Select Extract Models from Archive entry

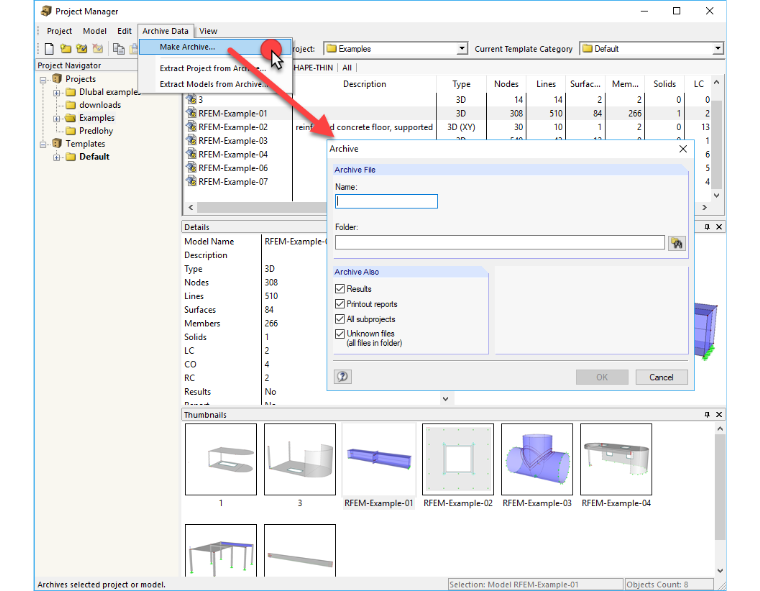(215, 84)
